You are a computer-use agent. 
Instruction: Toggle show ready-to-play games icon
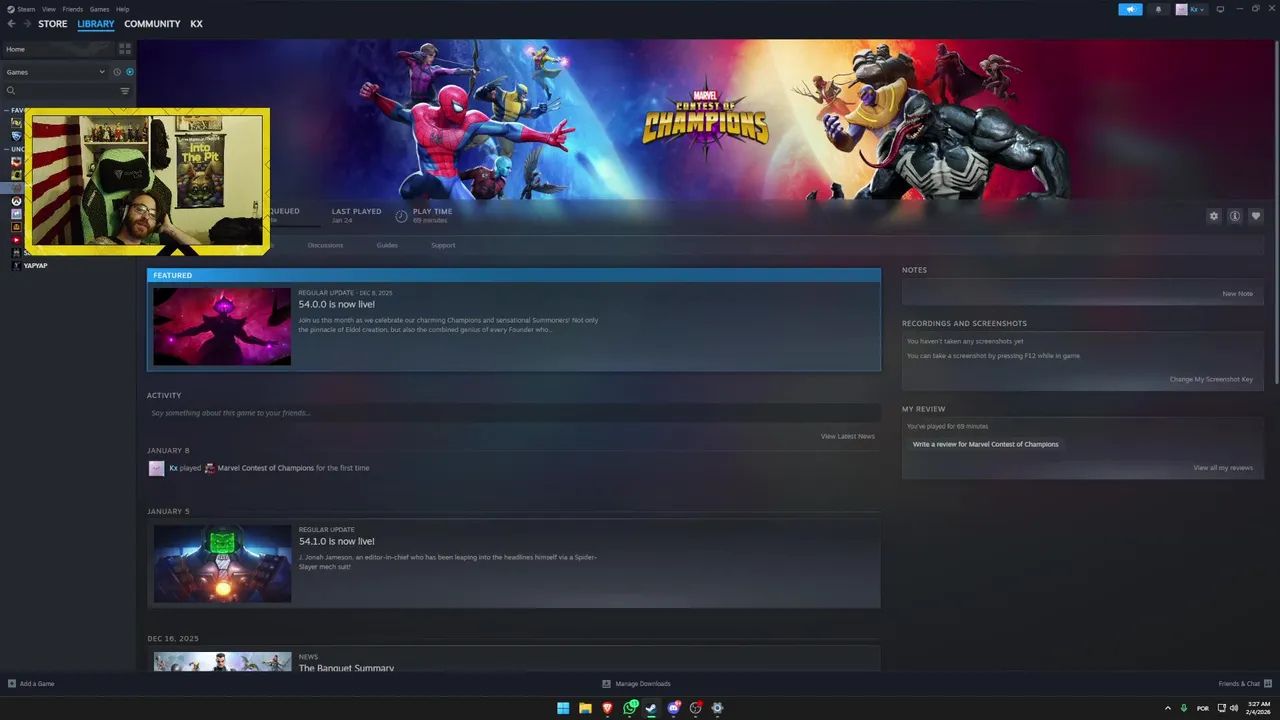coord(130,72)
